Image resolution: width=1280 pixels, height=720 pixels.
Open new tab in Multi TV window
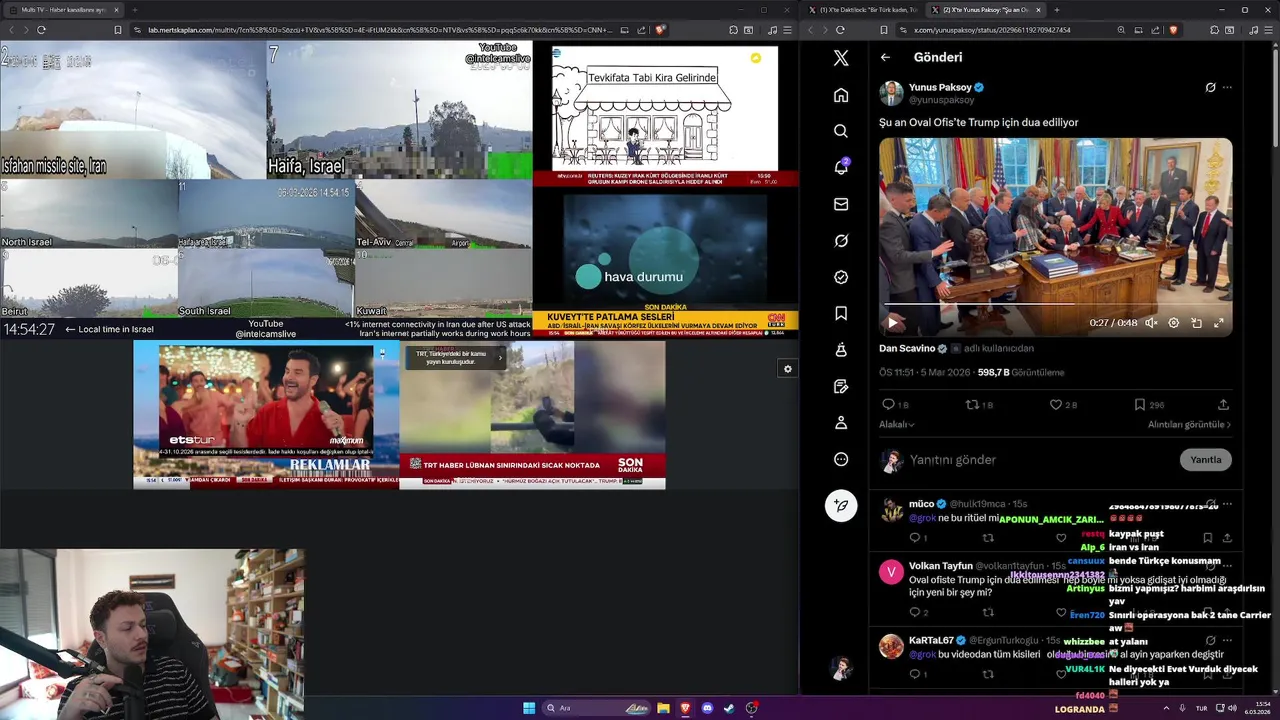pos(134,10)
